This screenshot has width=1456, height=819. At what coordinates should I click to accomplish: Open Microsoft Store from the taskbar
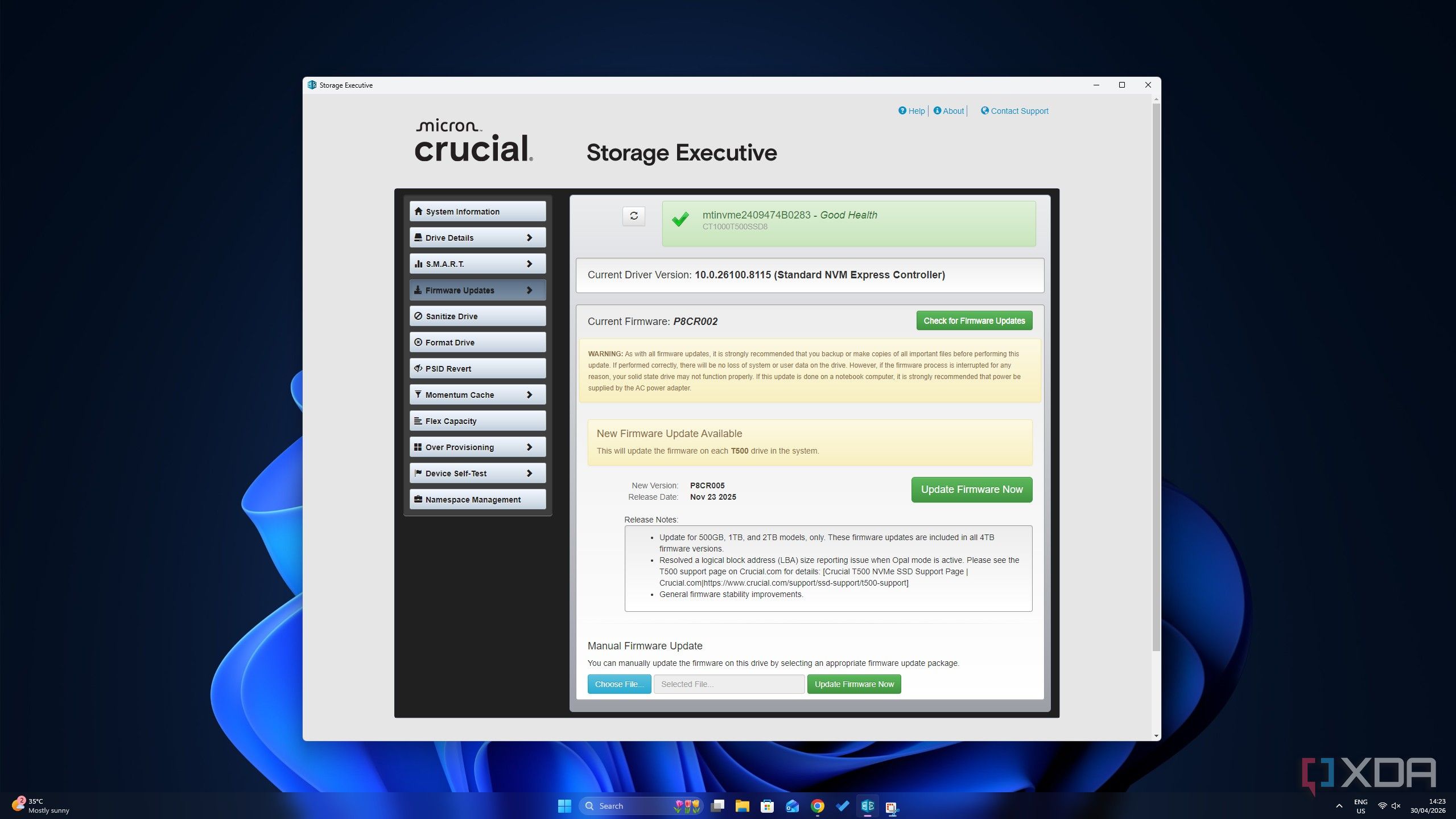pos(767,806)
